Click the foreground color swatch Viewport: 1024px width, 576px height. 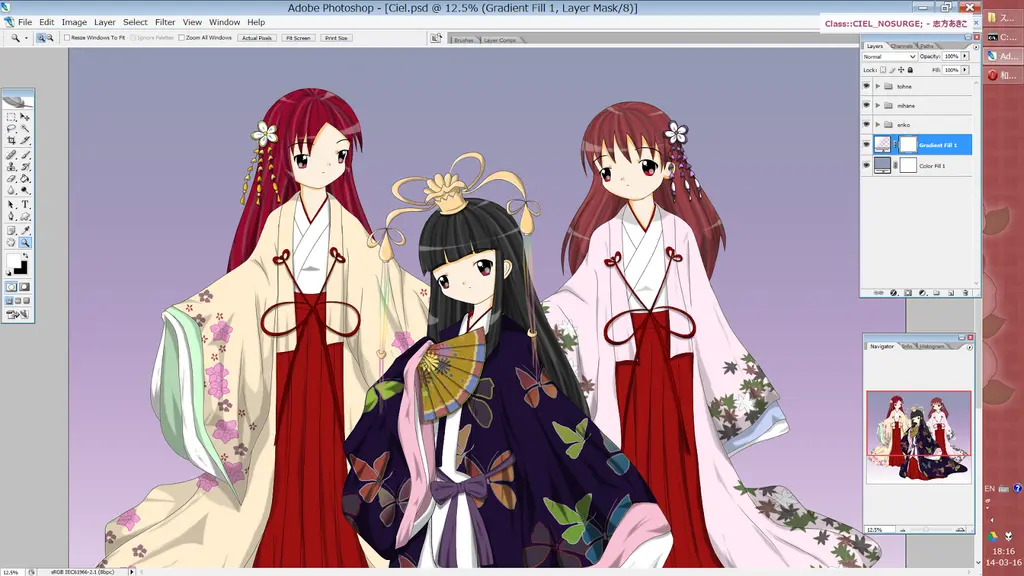13,261
